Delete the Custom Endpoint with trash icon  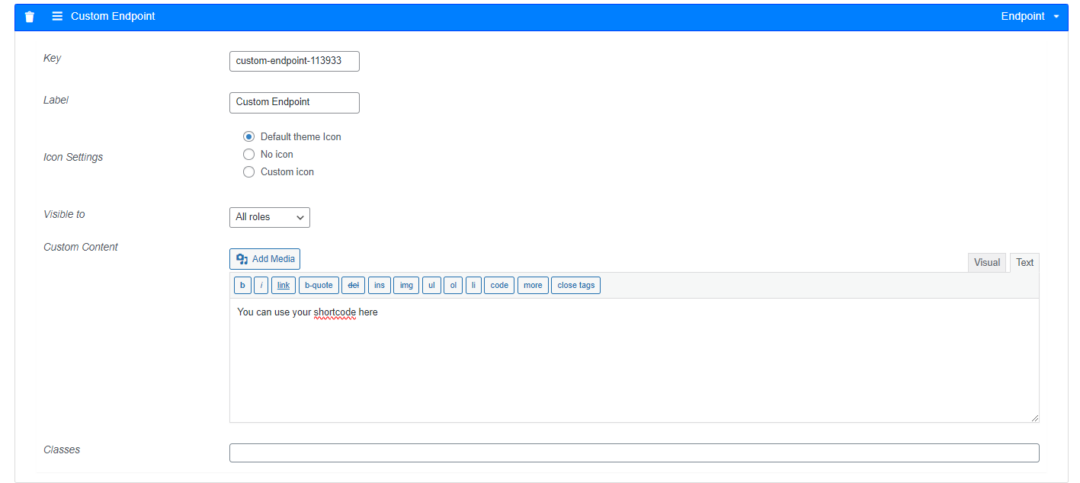pyautogui.click(x=29, y=17)
